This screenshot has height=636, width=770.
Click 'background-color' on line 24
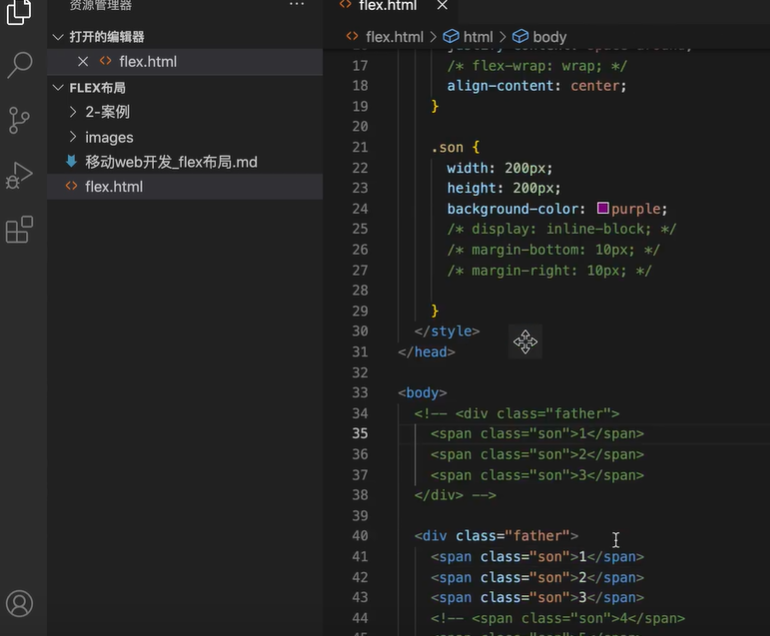512,209
